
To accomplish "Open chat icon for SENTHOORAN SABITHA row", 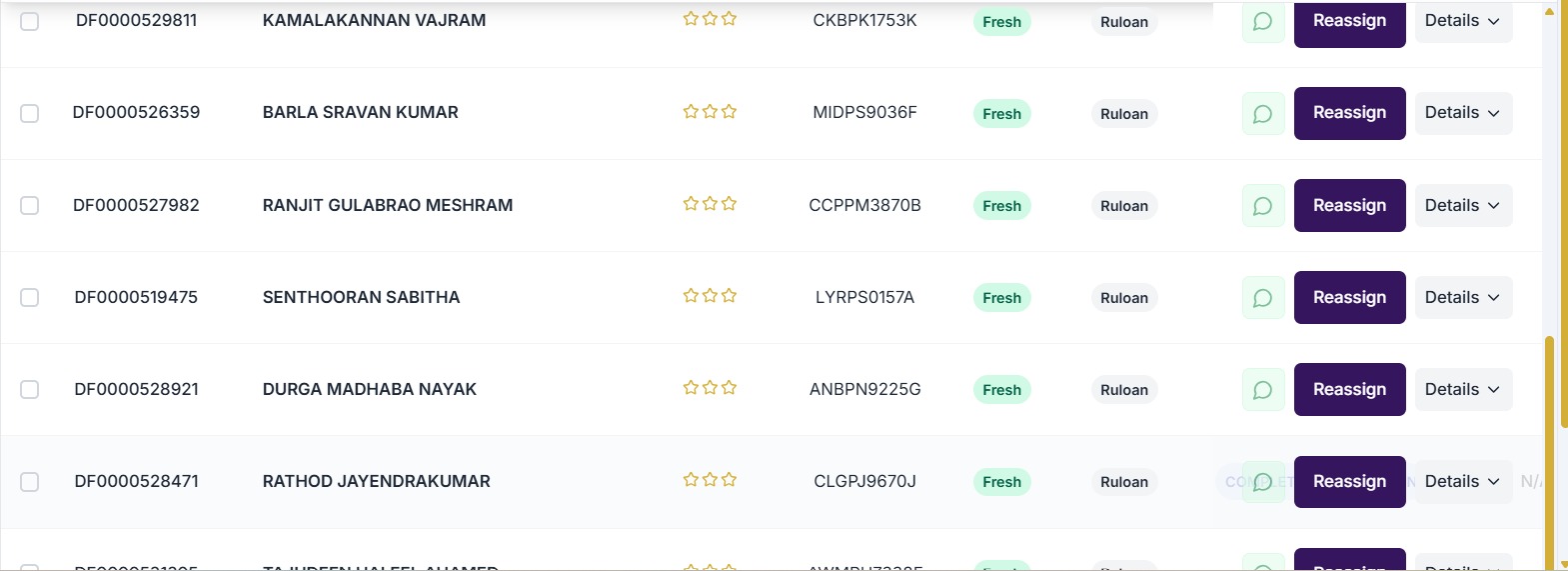I will 1263,297.
